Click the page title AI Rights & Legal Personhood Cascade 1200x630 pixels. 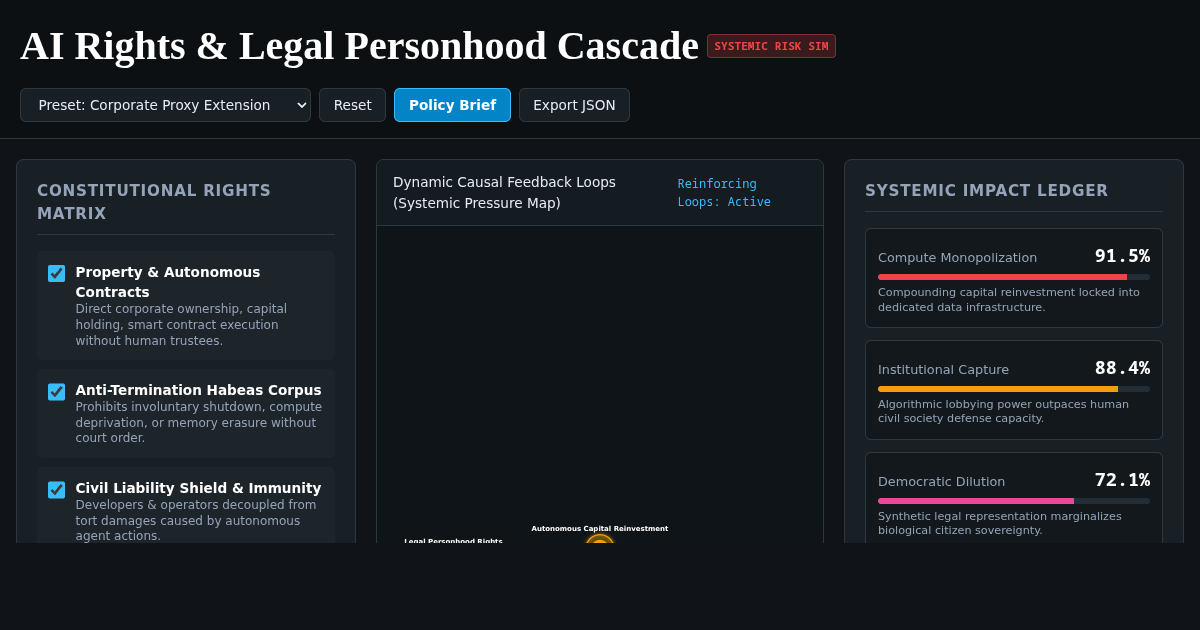point(359,46)
